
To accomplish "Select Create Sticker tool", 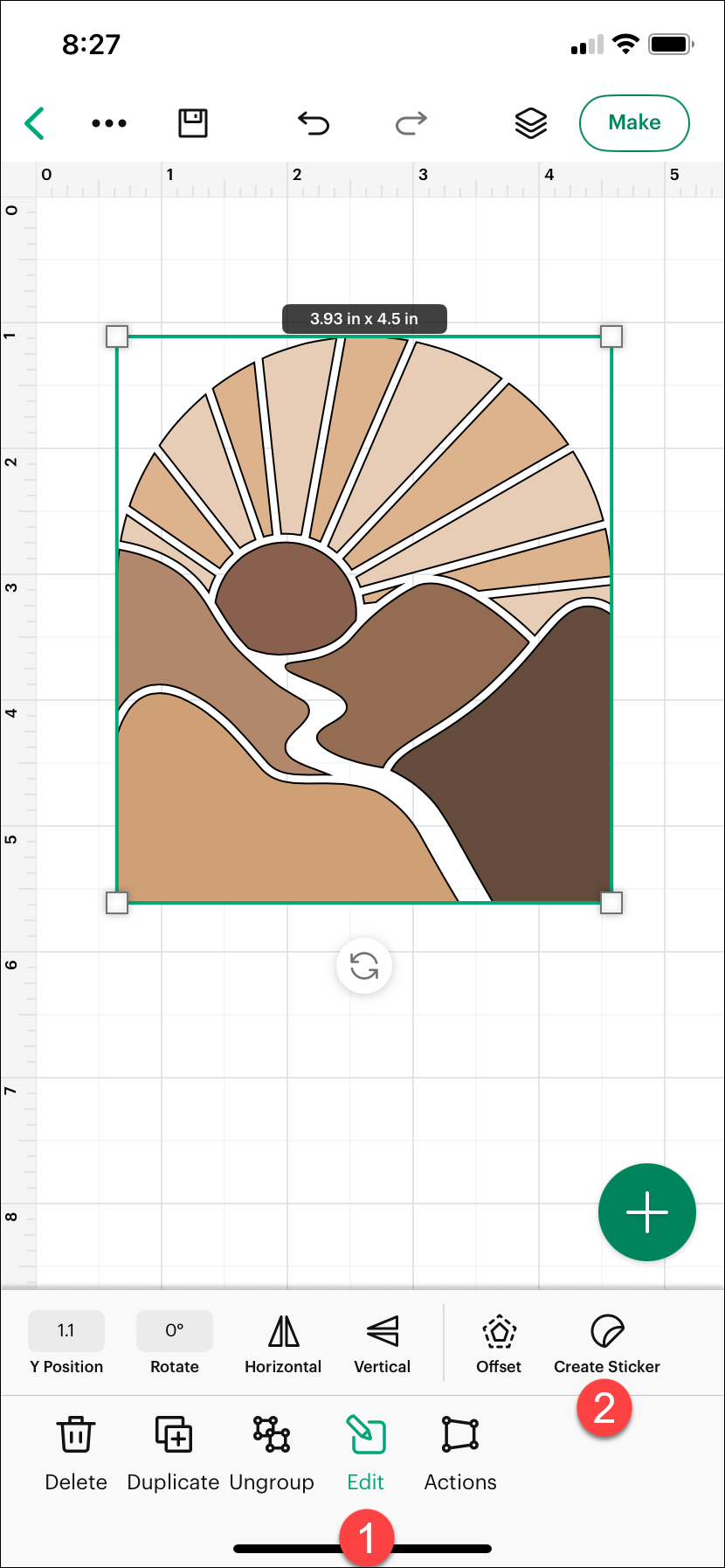I will click(607, 1343).
